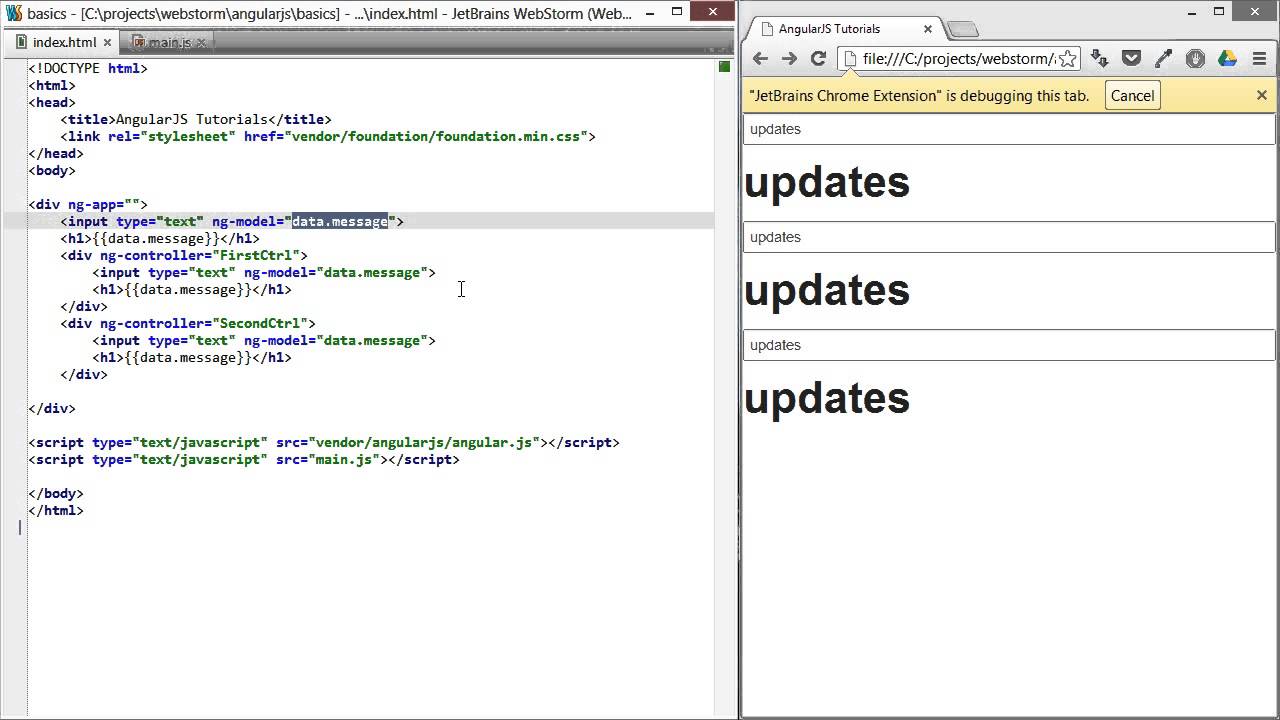Image resolution: width=1280 pixels, height=720 pixels.
Task: Focus the third 'updates' text input
Action: click(x=1009, y=345)
